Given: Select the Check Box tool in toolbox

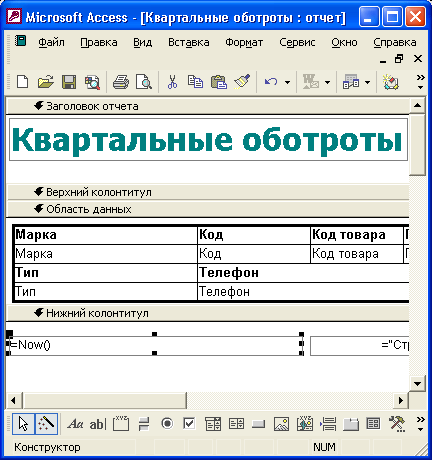Looking at the screenshot, I should (x=189, y=424).
